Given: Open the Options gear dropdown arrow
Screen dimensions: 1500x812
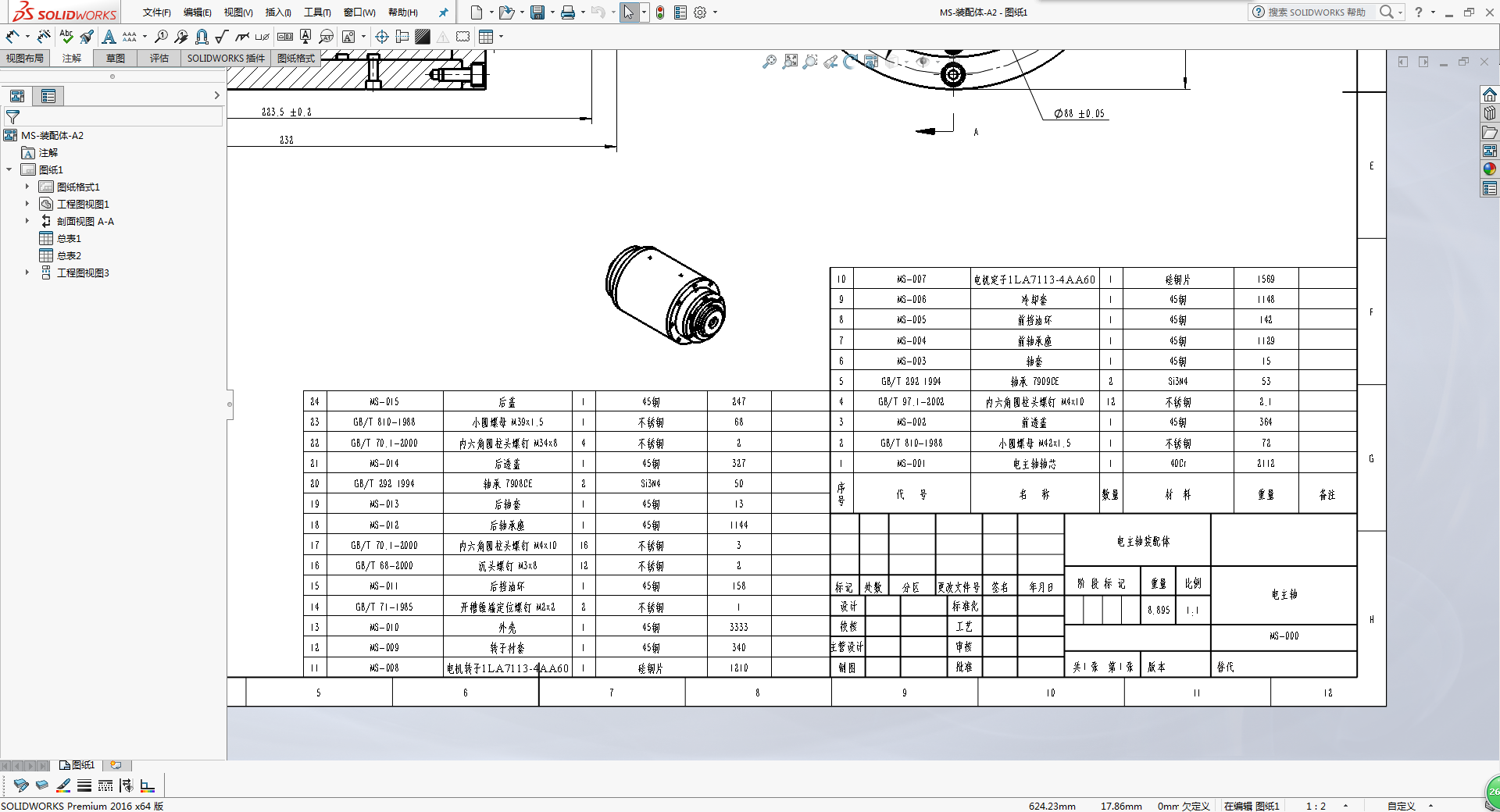Looking at the screenshot, I should point(715,12).
